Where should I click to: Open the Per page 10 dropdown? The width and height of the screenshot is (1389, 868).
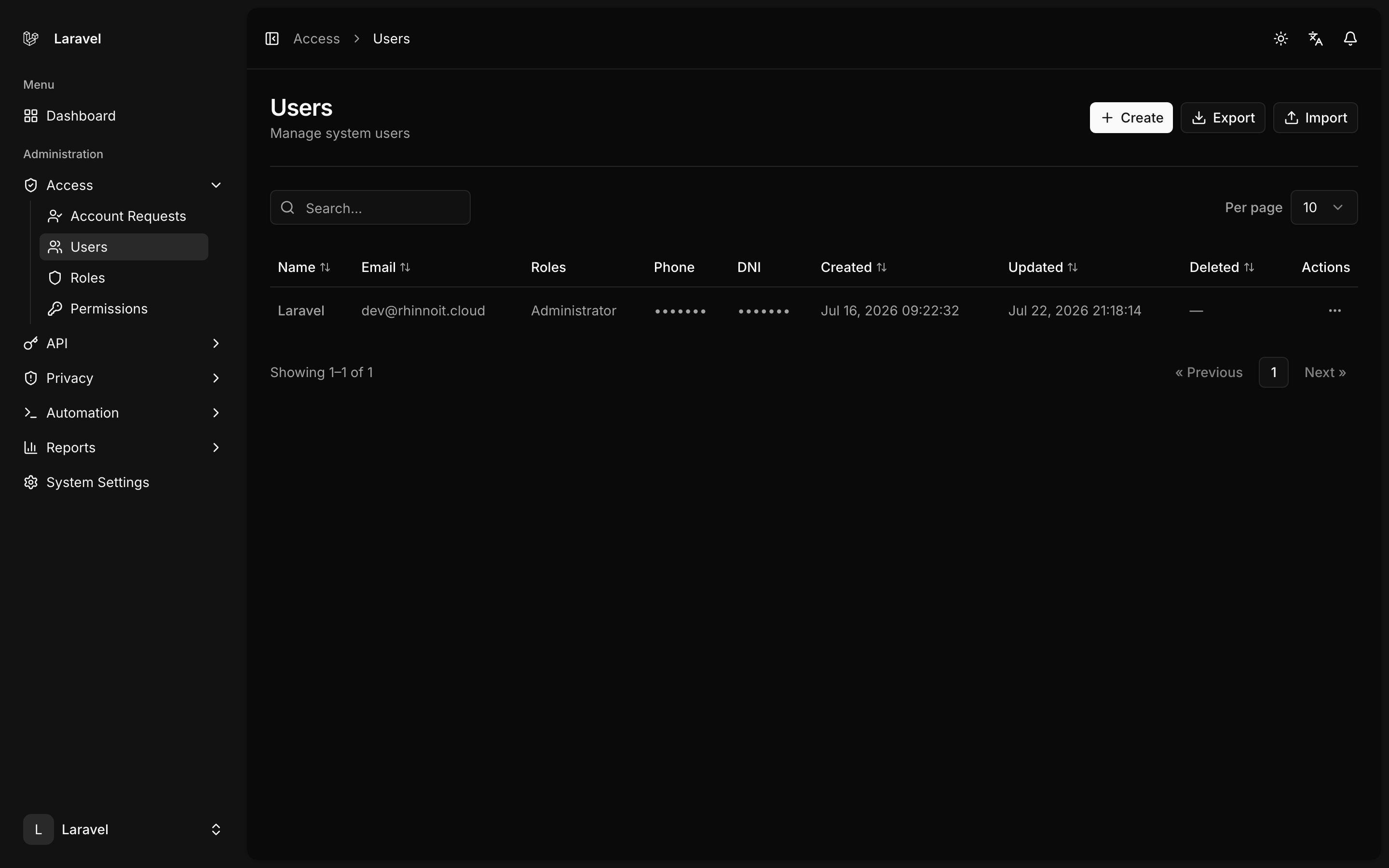pyautogui.click(x=1323, y=207)
